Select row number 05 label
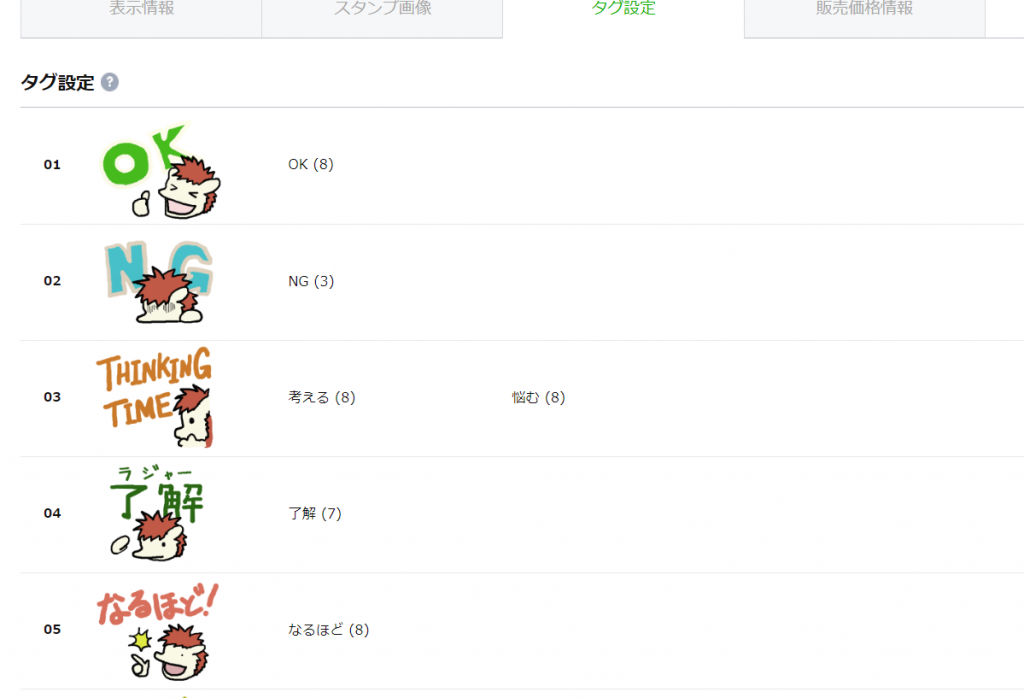Viewport: 1024px width, 698px height. coord(52,629)
